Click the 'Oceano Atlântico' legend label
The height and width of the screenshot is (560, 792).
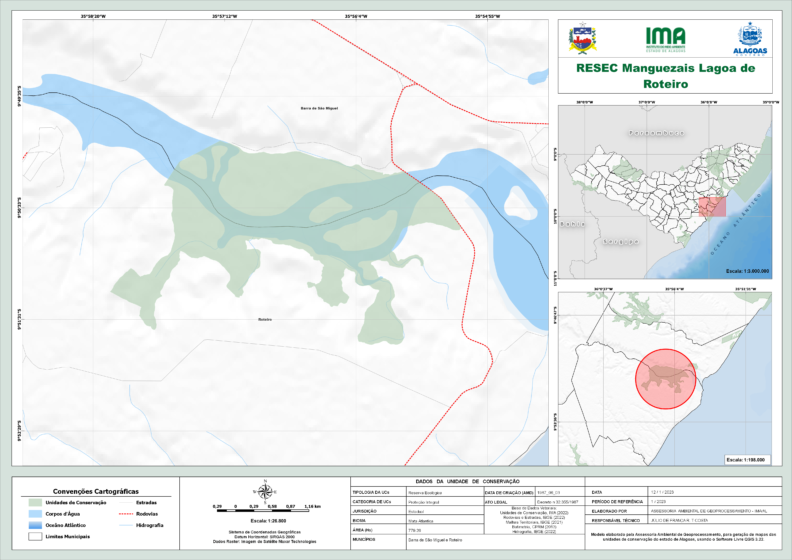[x=66, y=525]
